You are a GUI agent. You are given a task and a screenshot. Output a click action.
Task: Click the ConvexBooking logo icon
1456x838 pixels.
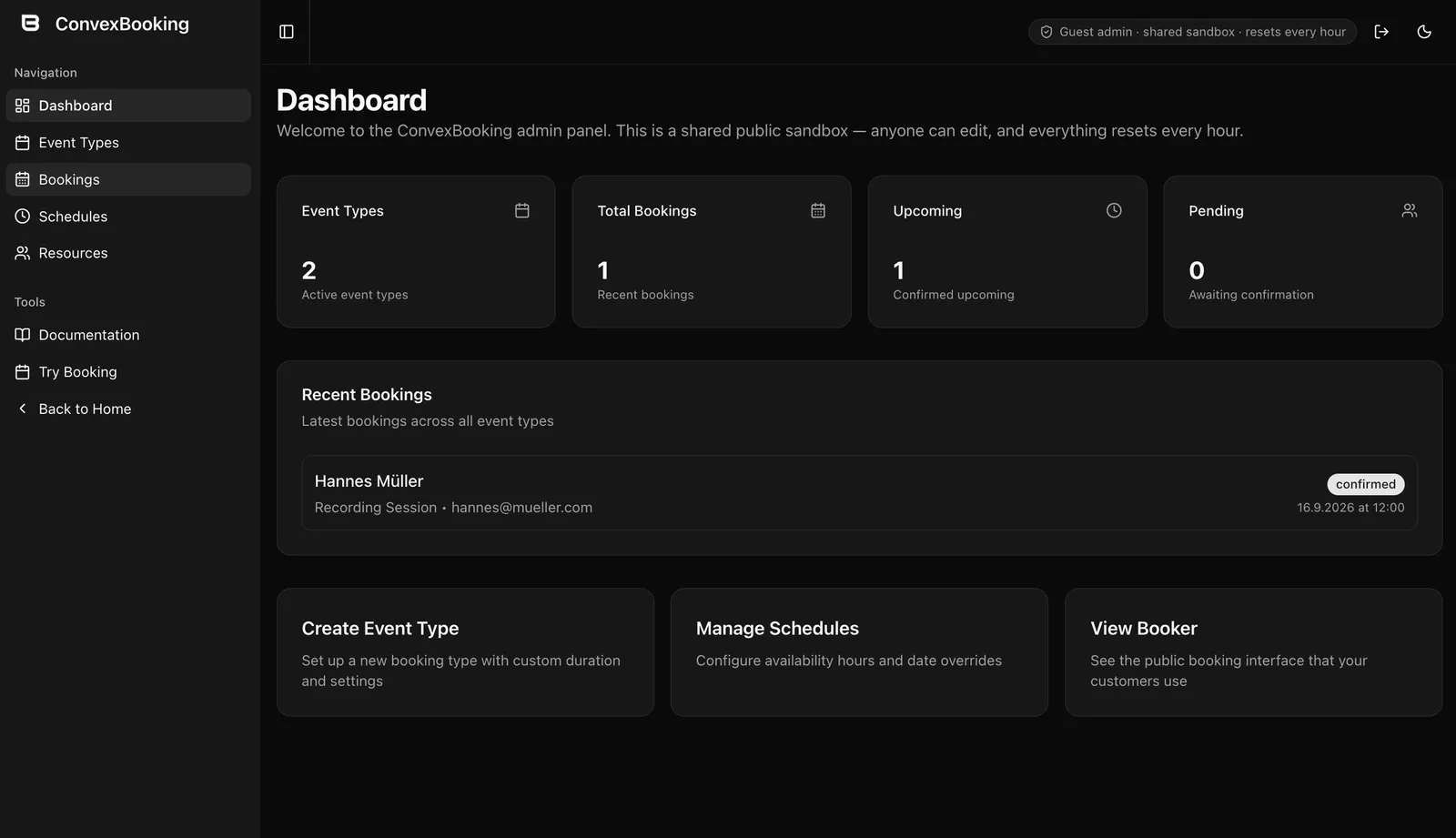[x=30, y=24]
